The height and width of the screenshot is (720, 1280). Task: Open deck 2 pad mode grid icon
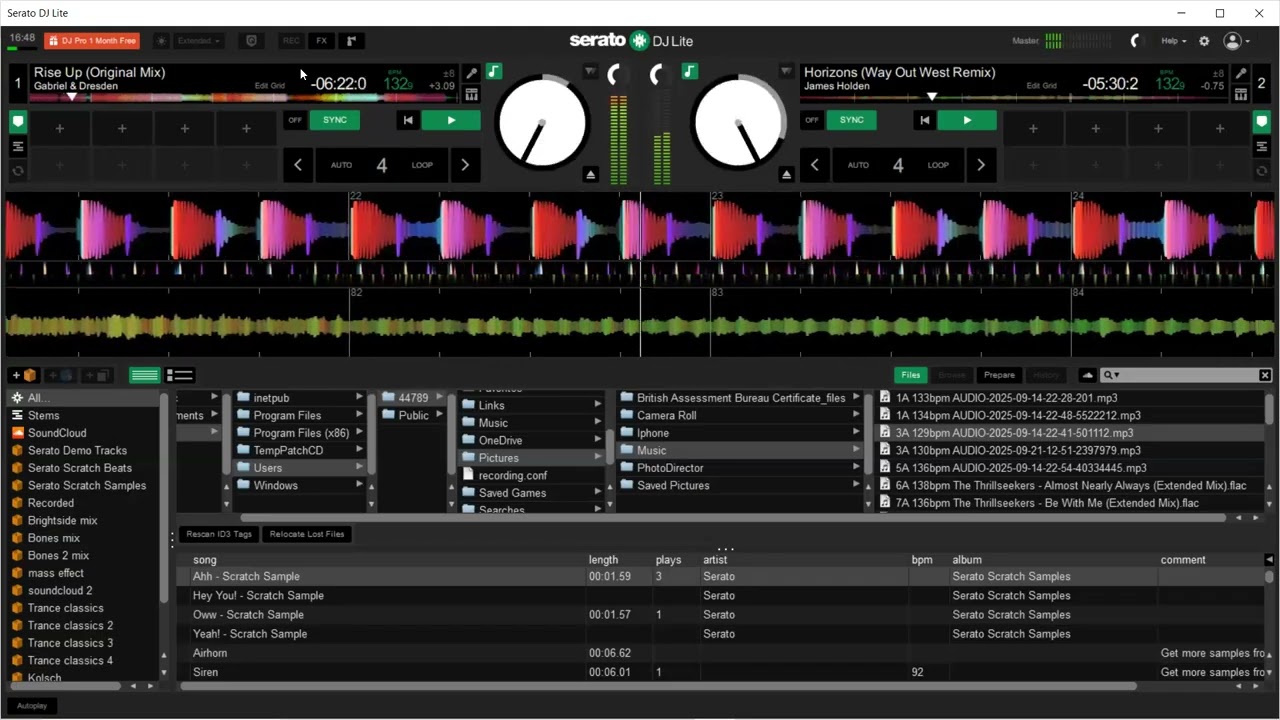(1240, 94)
